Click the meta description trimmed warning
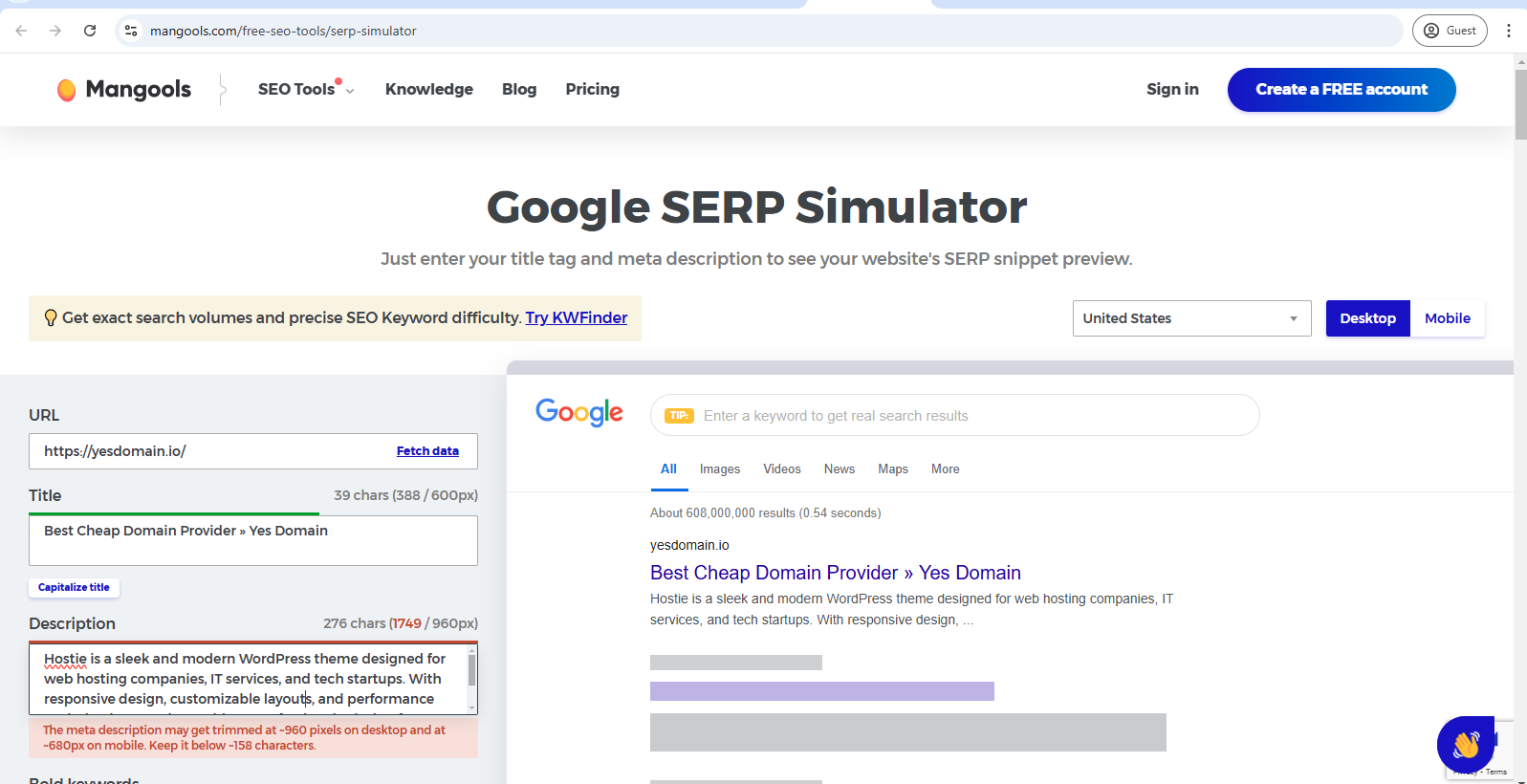The width and height of the screenshot is (1527, 784). pos(253,737)
